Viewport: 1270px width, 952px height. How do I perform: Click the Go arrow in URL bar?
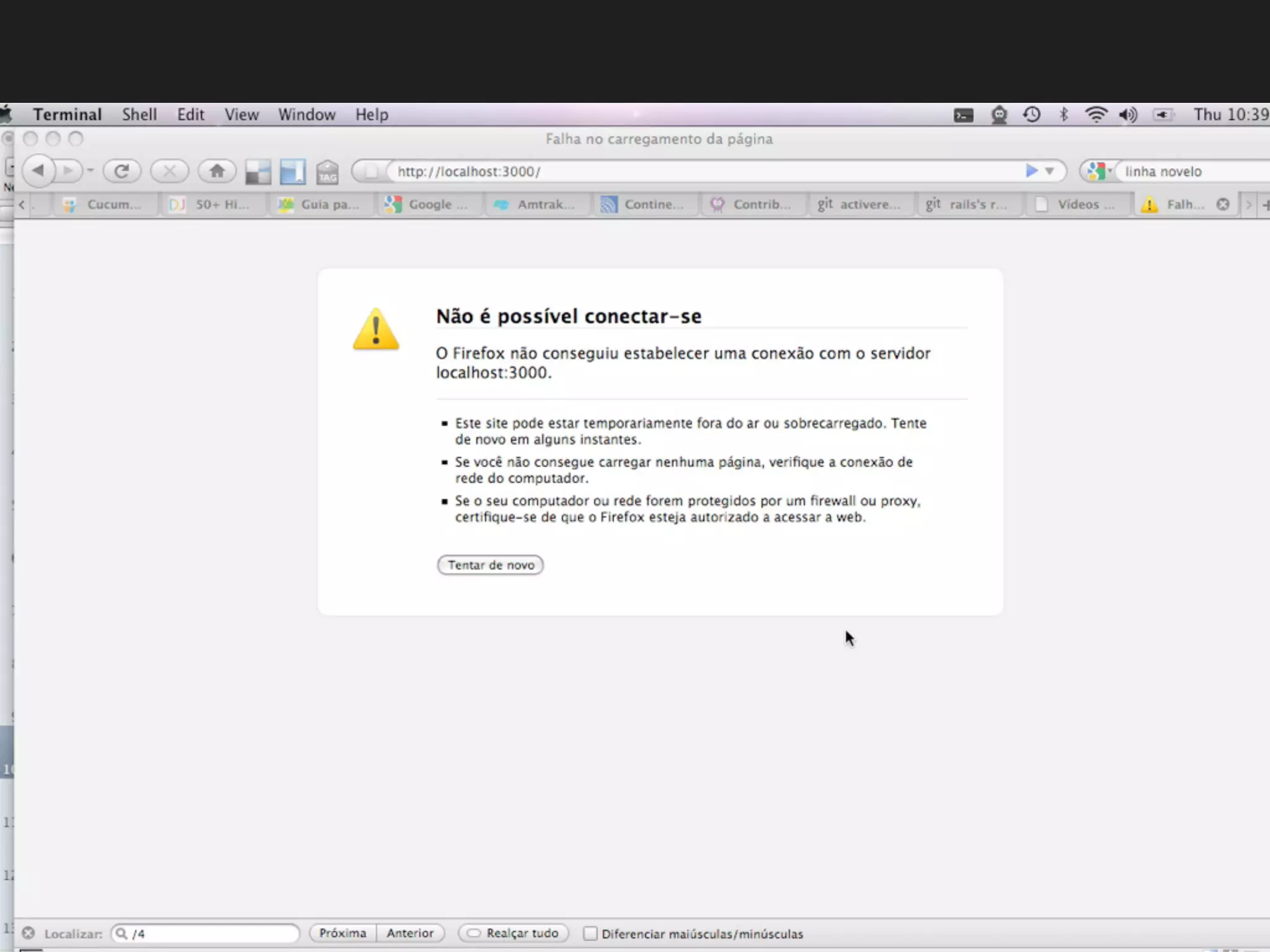click(x=1031, y=170)
